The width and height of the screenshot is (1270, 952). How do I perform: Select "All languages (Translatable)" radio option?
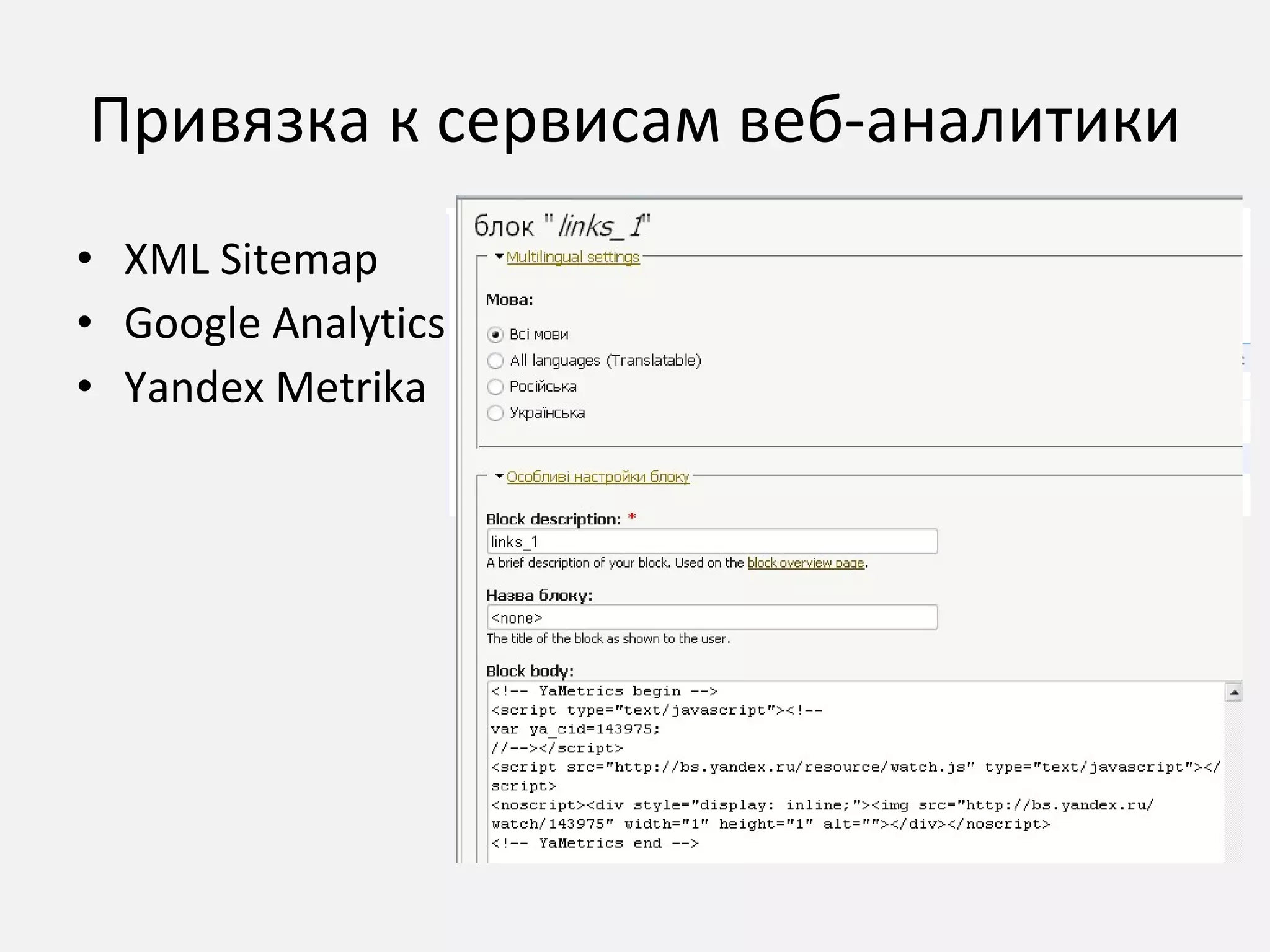(495, 361)
